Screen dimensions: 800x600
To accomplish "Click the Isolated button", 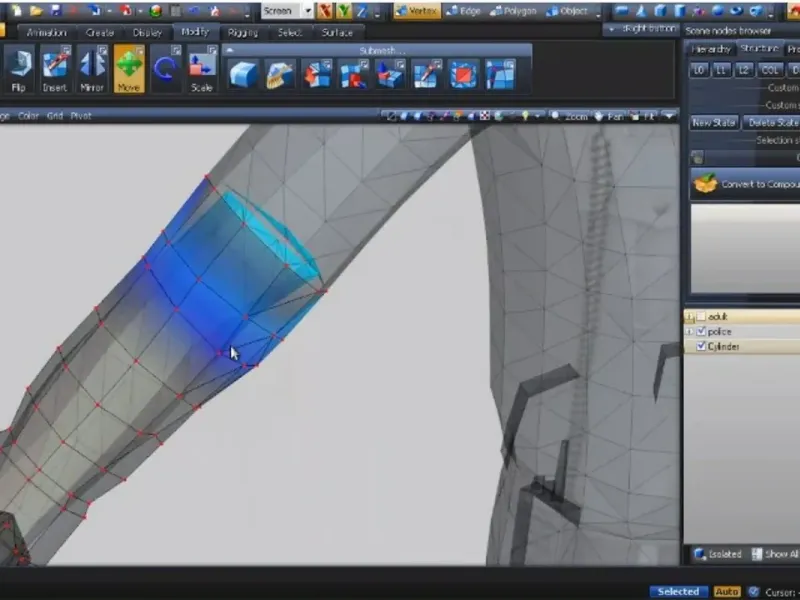I will pos(718,554).
